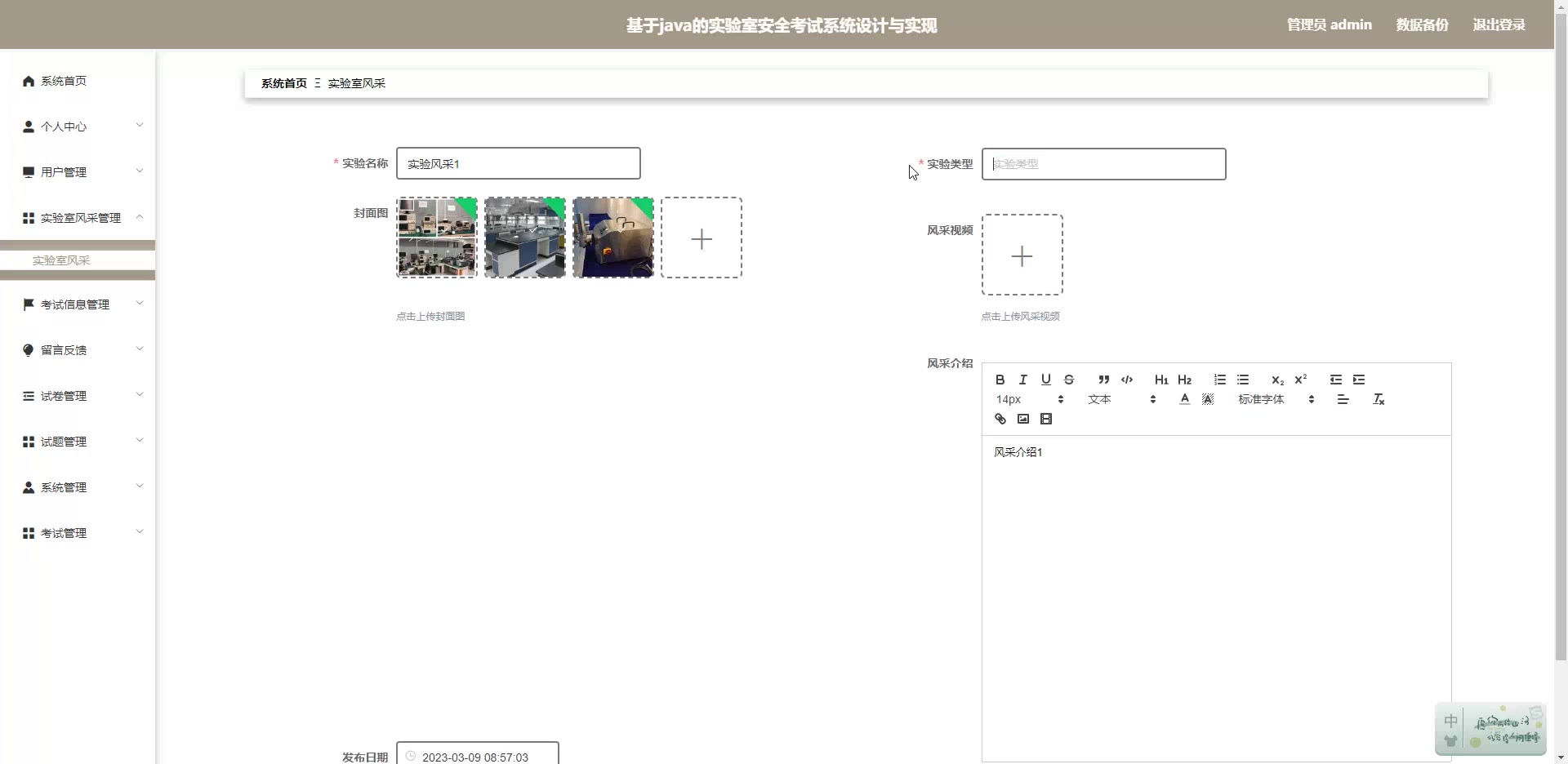Apply Heading 1 style

coord(1161,380)
